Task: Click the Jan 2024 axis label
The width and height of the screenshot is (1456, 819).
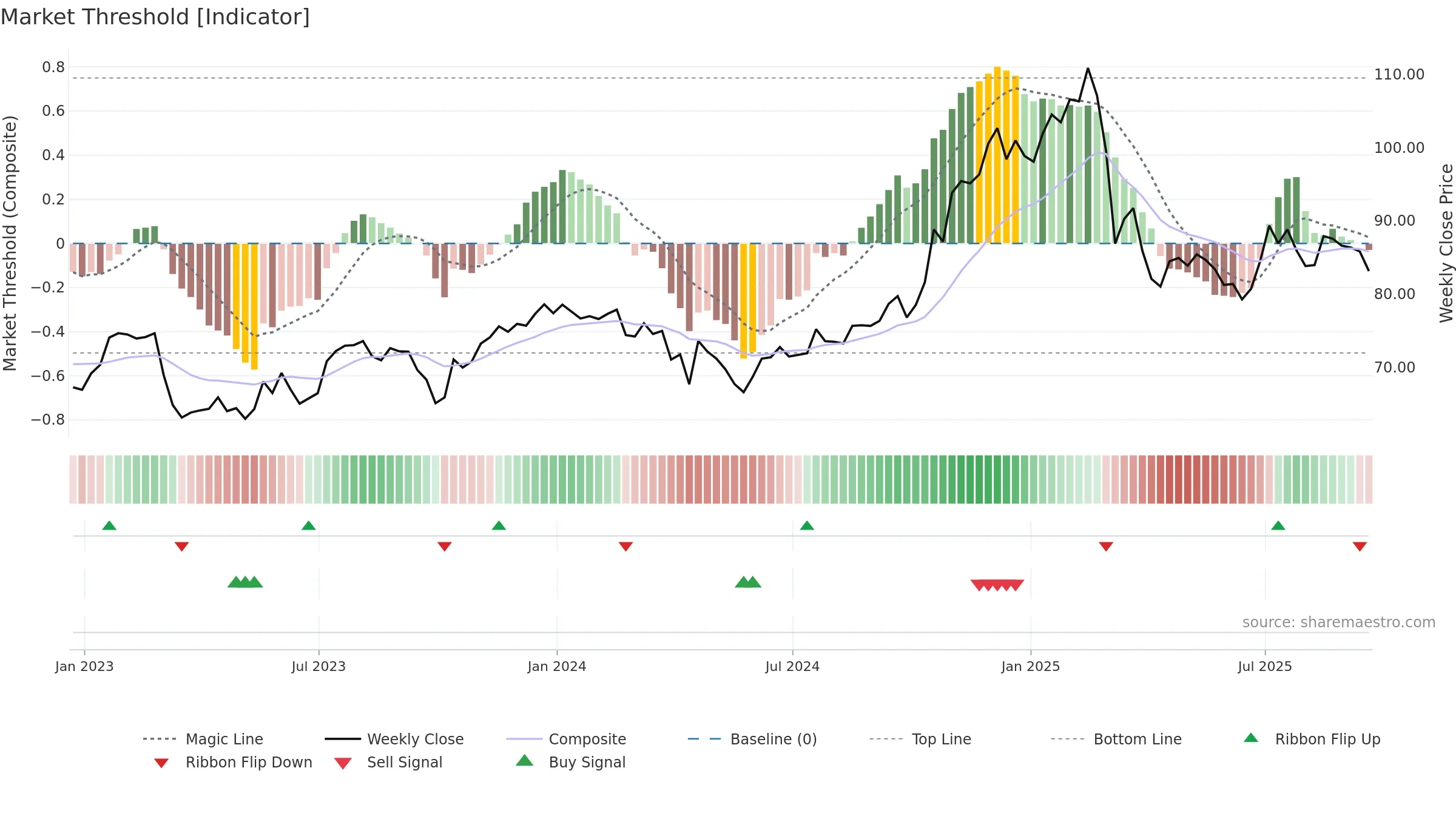Action: point(557,666)
